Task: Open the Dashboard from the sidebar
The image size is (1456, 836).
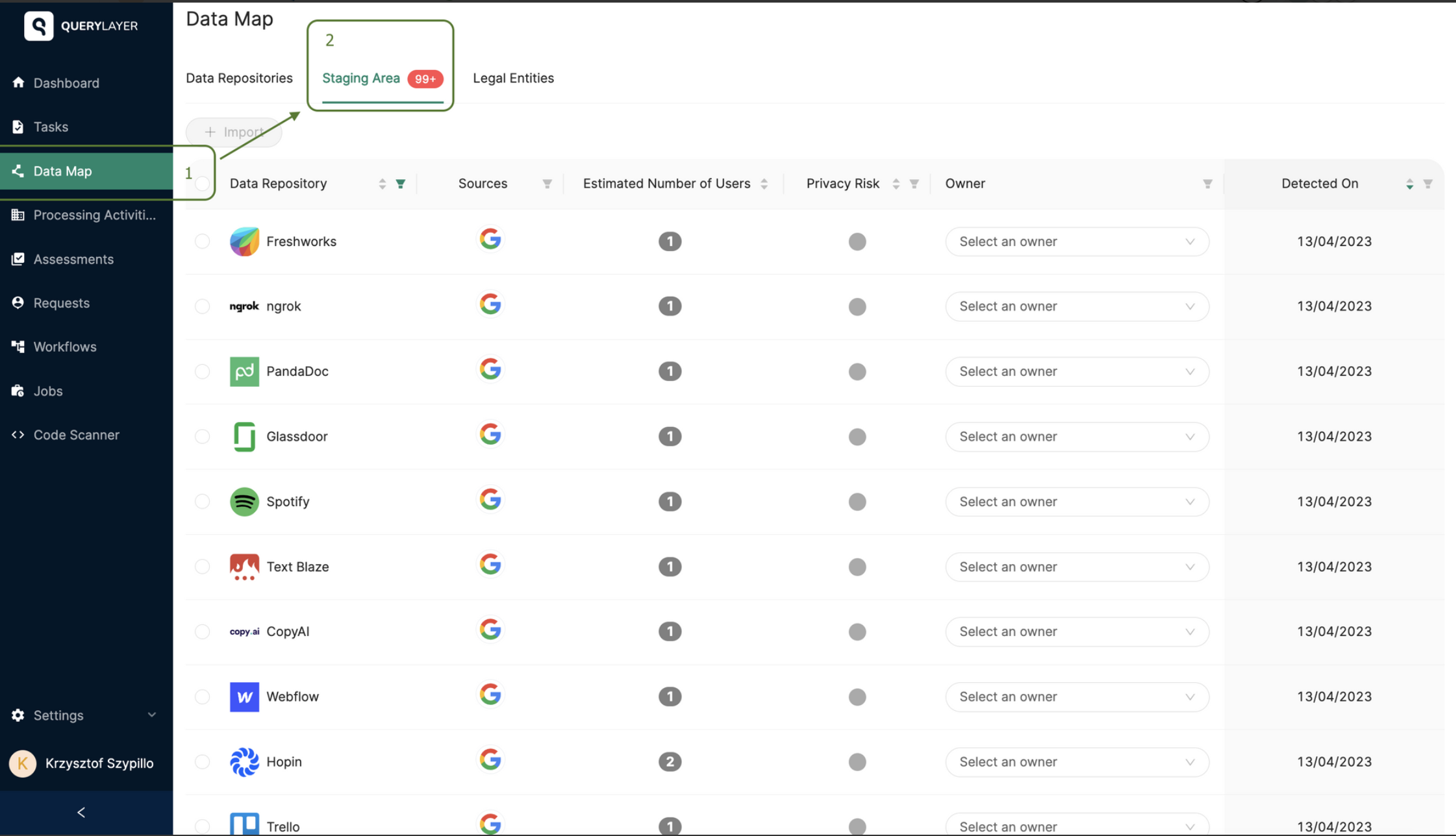Action: [x=66, y=82]
